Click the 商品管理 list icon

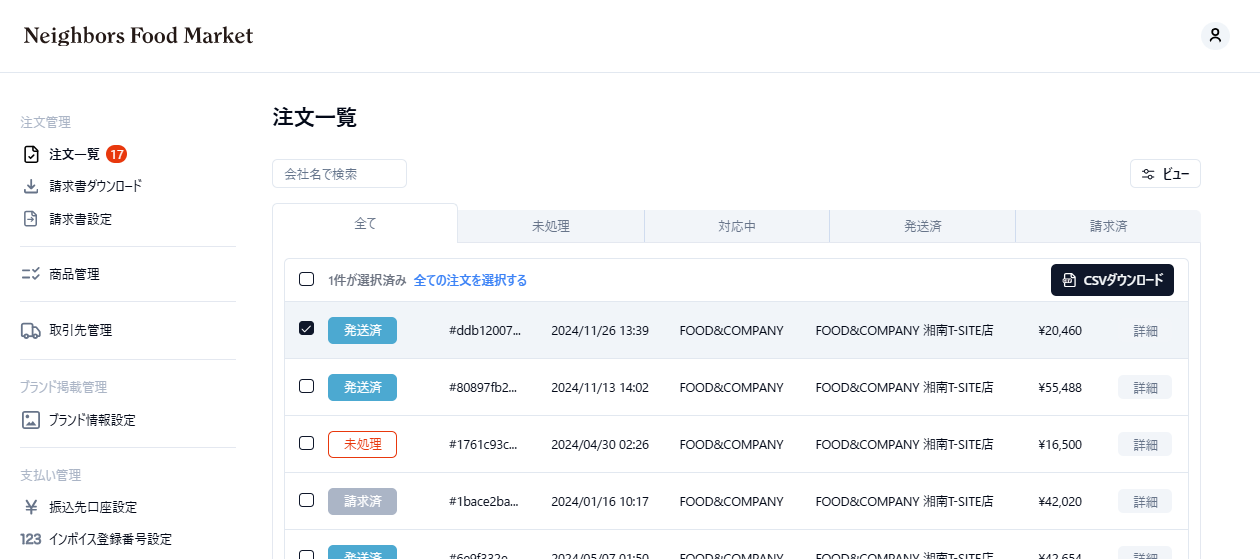click(x=31, y=274)
